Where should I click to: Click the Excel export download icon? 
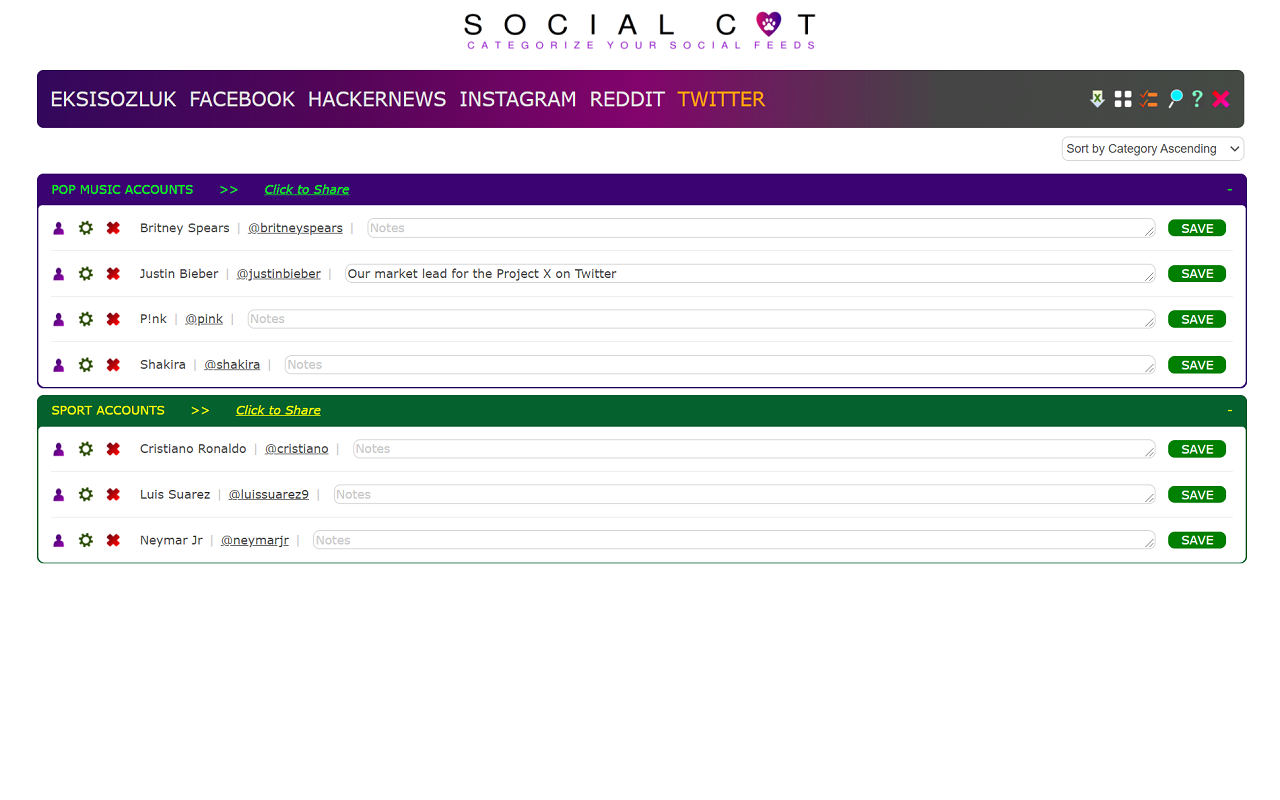click(x=1097, y=99)
